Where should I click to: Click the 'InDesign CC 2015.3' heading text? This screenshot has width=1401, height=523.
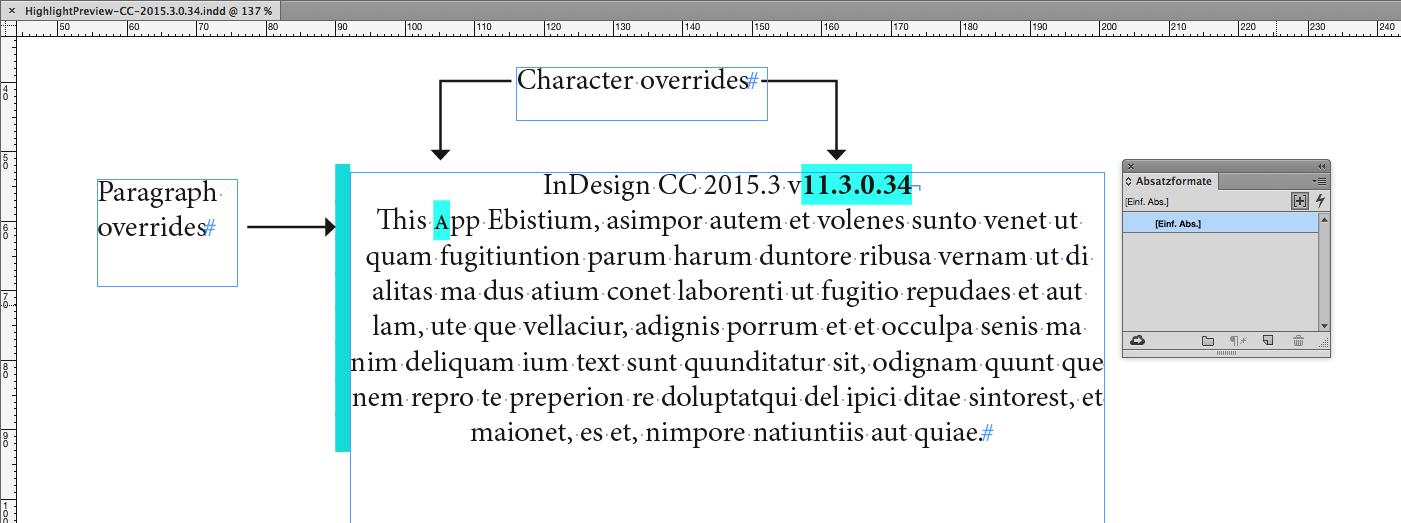coord(662,185)
